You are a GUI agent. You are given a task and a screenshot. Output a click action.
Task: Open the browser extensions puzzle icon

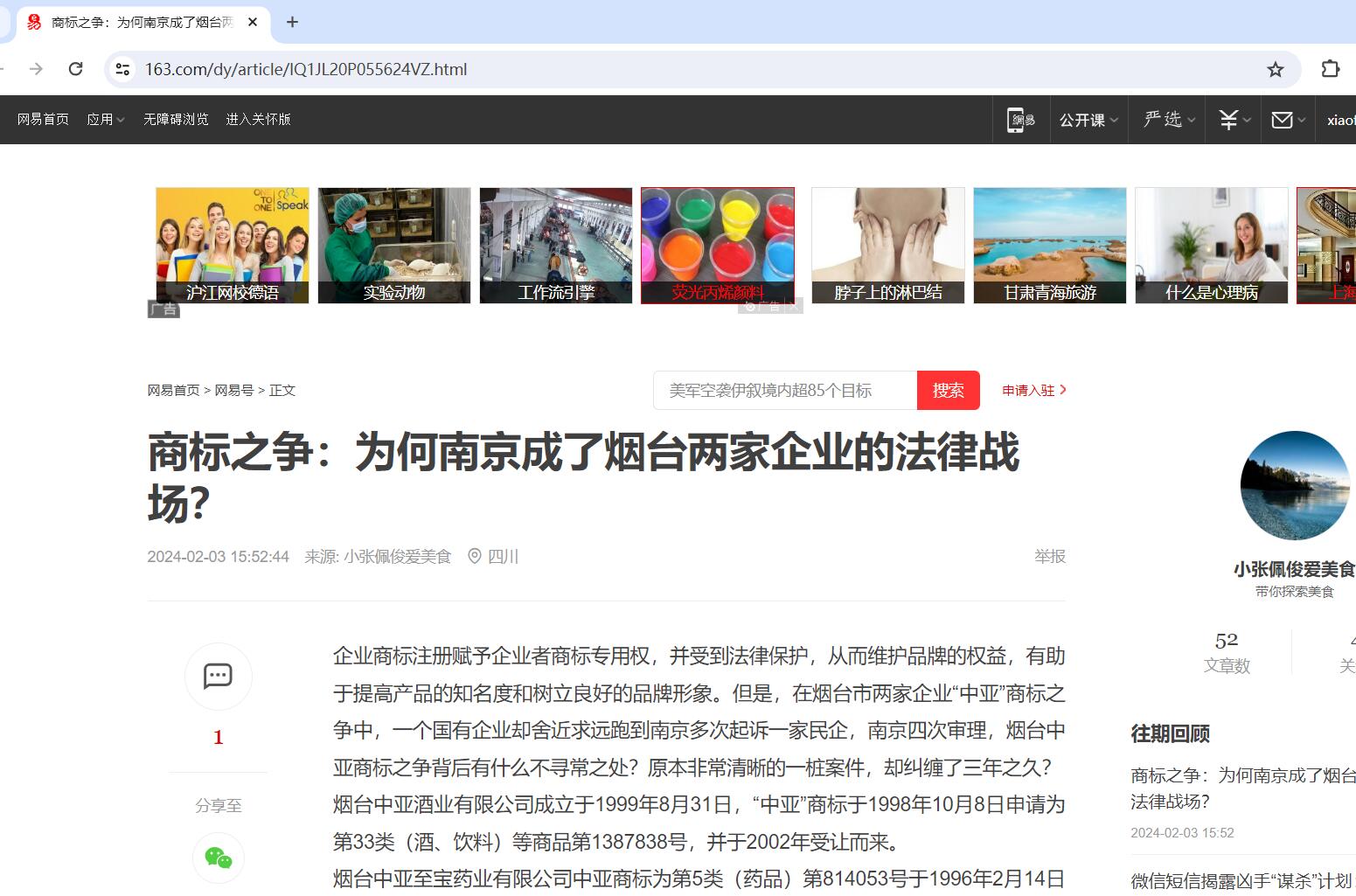point(1330,69)
